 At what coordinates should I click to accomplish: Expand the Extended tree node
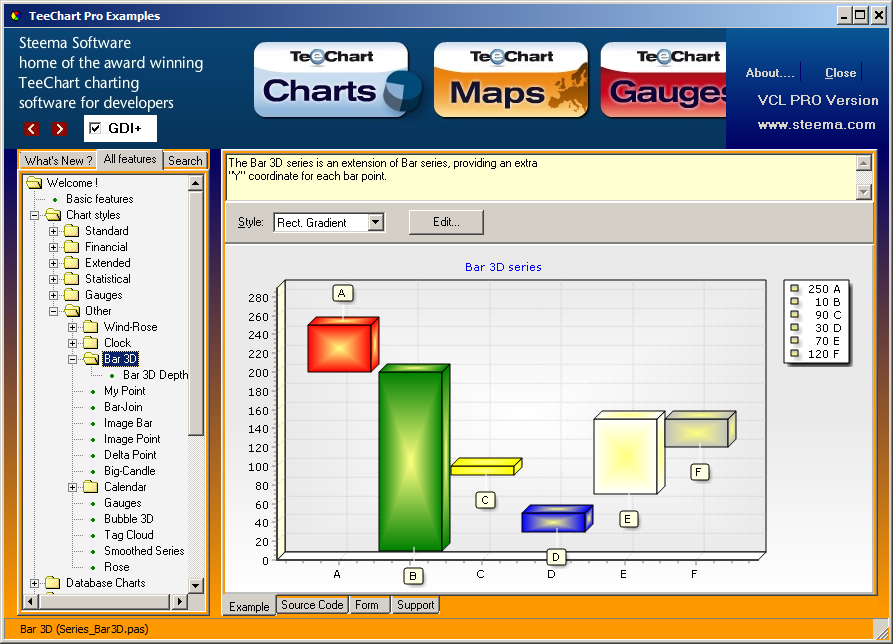coord(54,263)
